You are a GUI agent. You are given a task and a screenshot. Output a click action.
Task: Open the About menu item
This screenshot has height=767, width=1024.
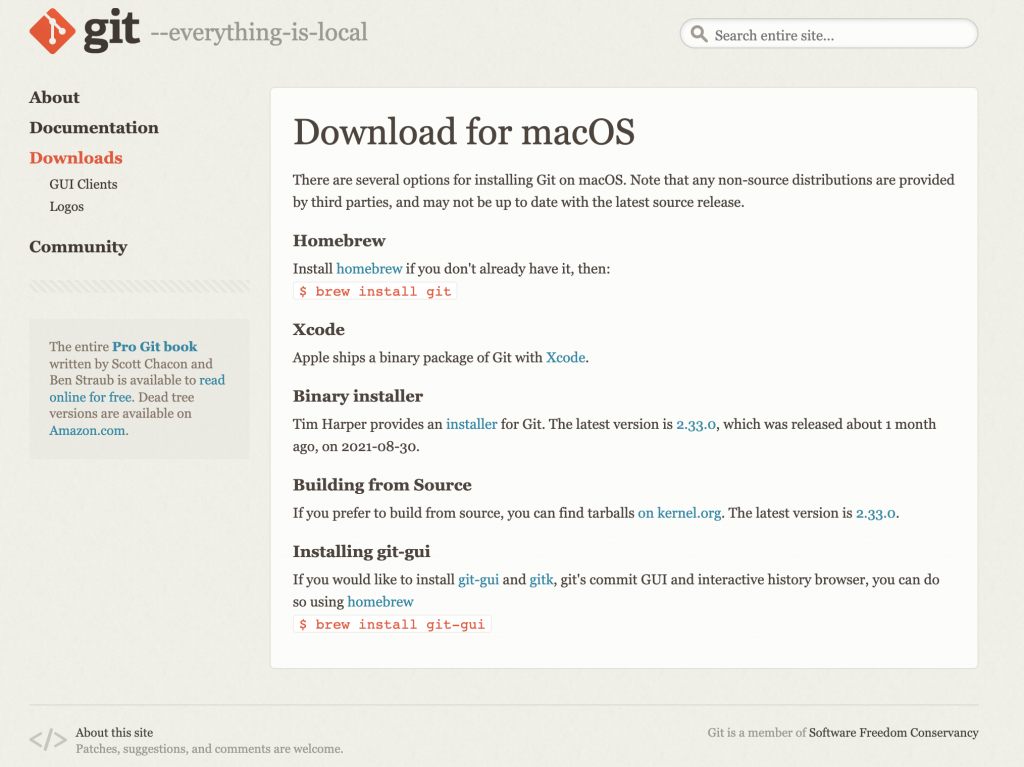point(54,97)
